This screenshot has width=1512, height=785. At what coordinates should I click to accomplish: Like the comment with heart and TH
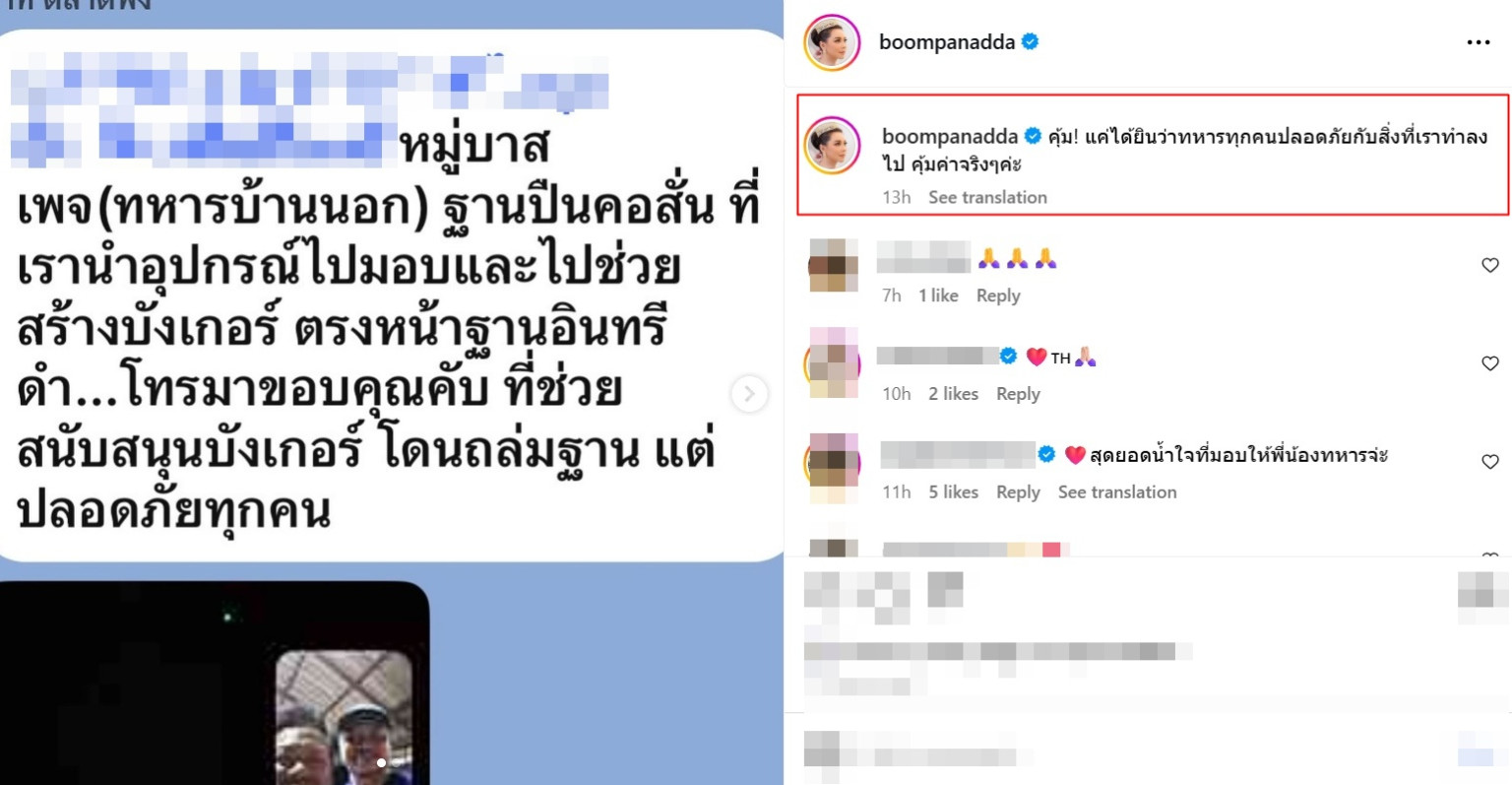(1489, 363)
